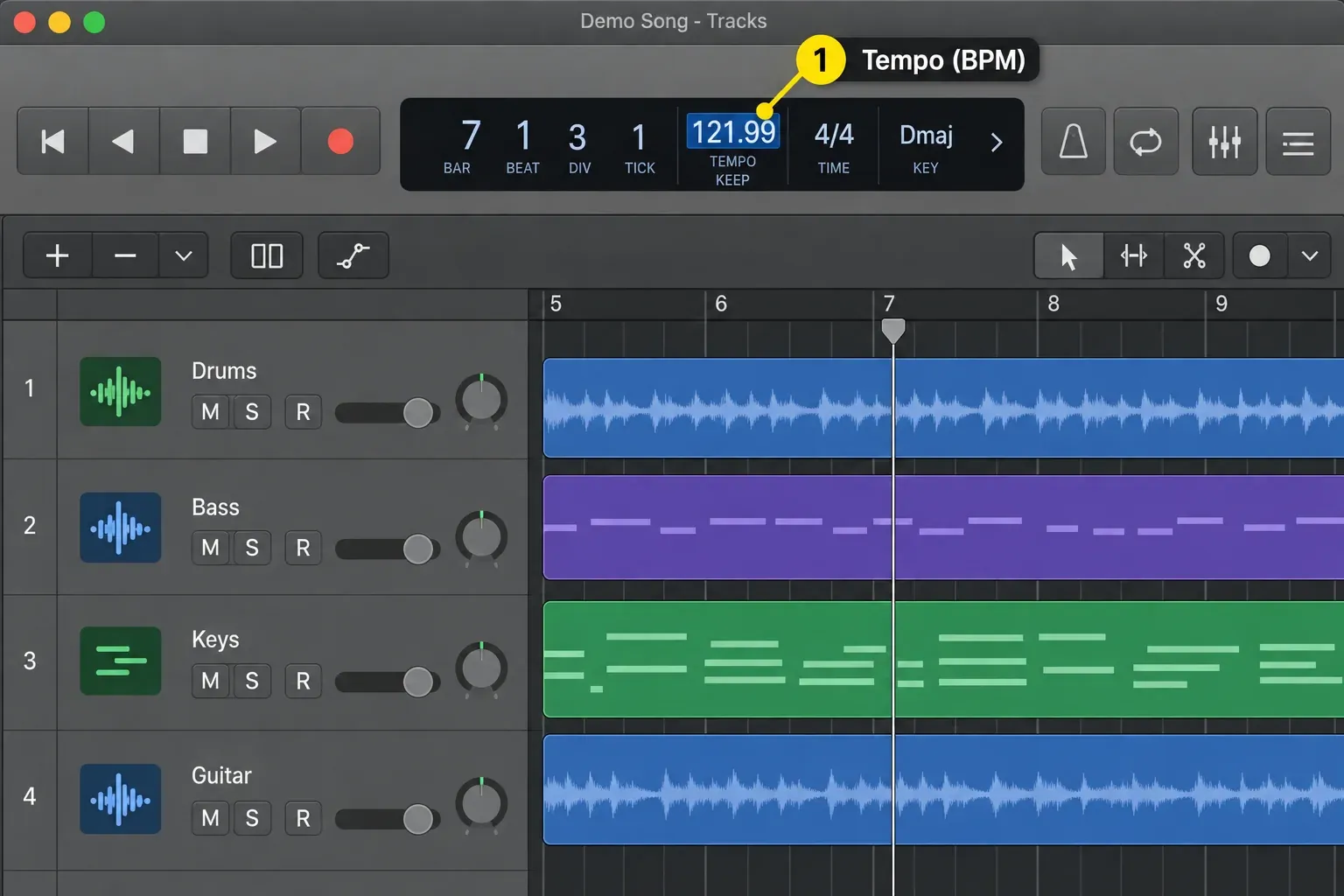Record-enable the Drums track

tap(303, 412)
